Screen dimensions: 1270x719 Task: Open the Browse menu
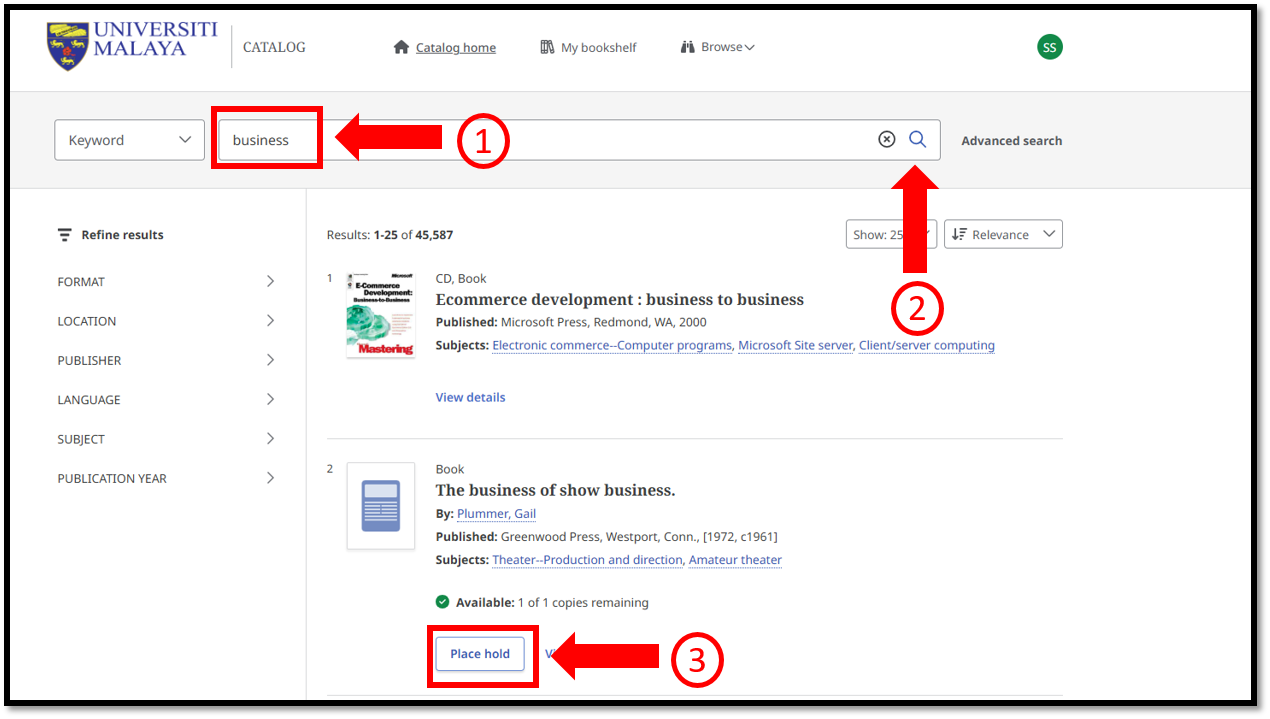tap(718, 47)
